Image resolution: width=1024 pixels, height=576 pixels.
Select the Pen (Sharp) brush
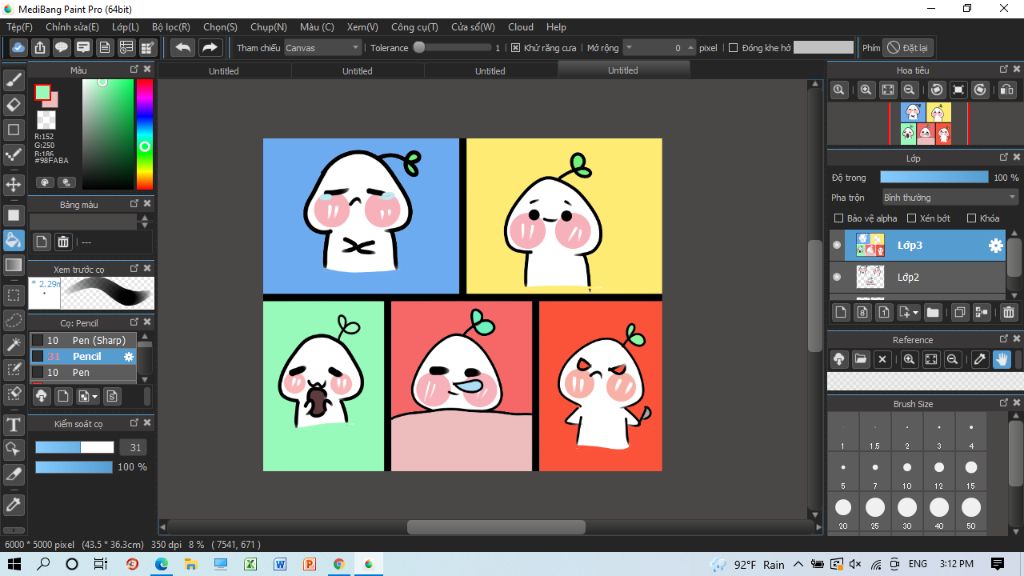84,340
